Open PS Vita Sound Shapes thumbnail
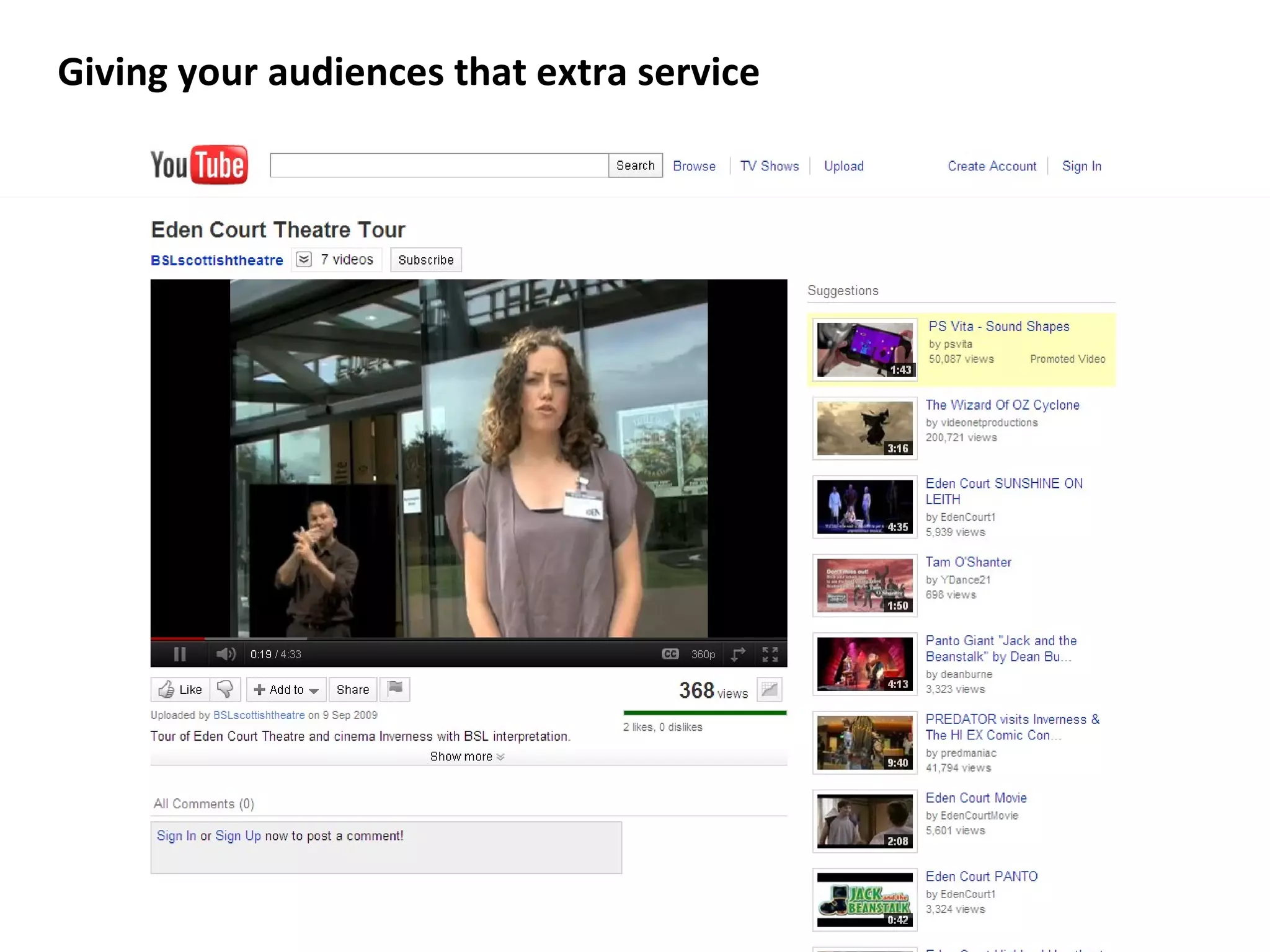 pos(865,350)
